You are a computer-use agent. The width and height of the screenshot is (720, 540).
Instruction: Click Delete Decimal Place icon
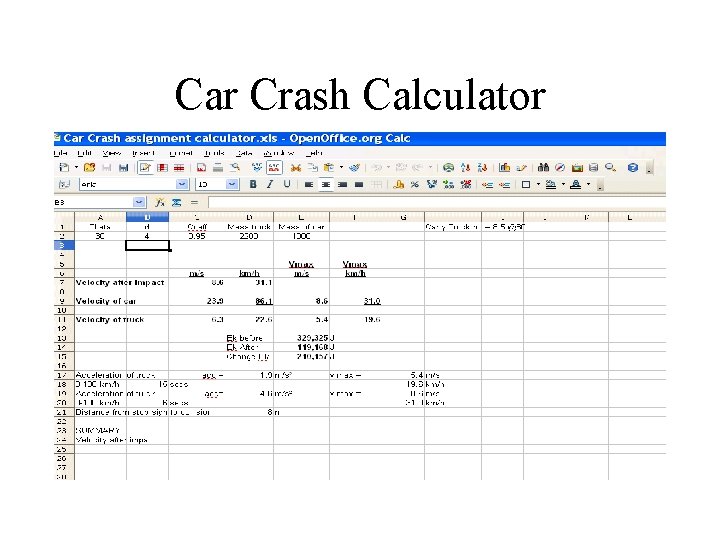[x=466, y=185]
